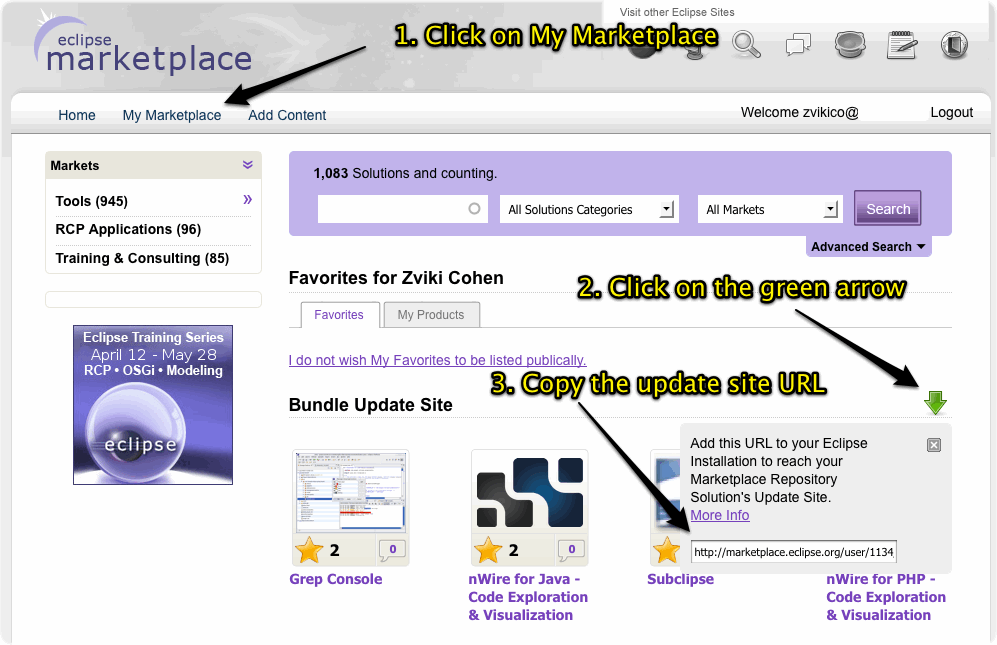Open nWire for Java's comment bubble count

point(571,550)
